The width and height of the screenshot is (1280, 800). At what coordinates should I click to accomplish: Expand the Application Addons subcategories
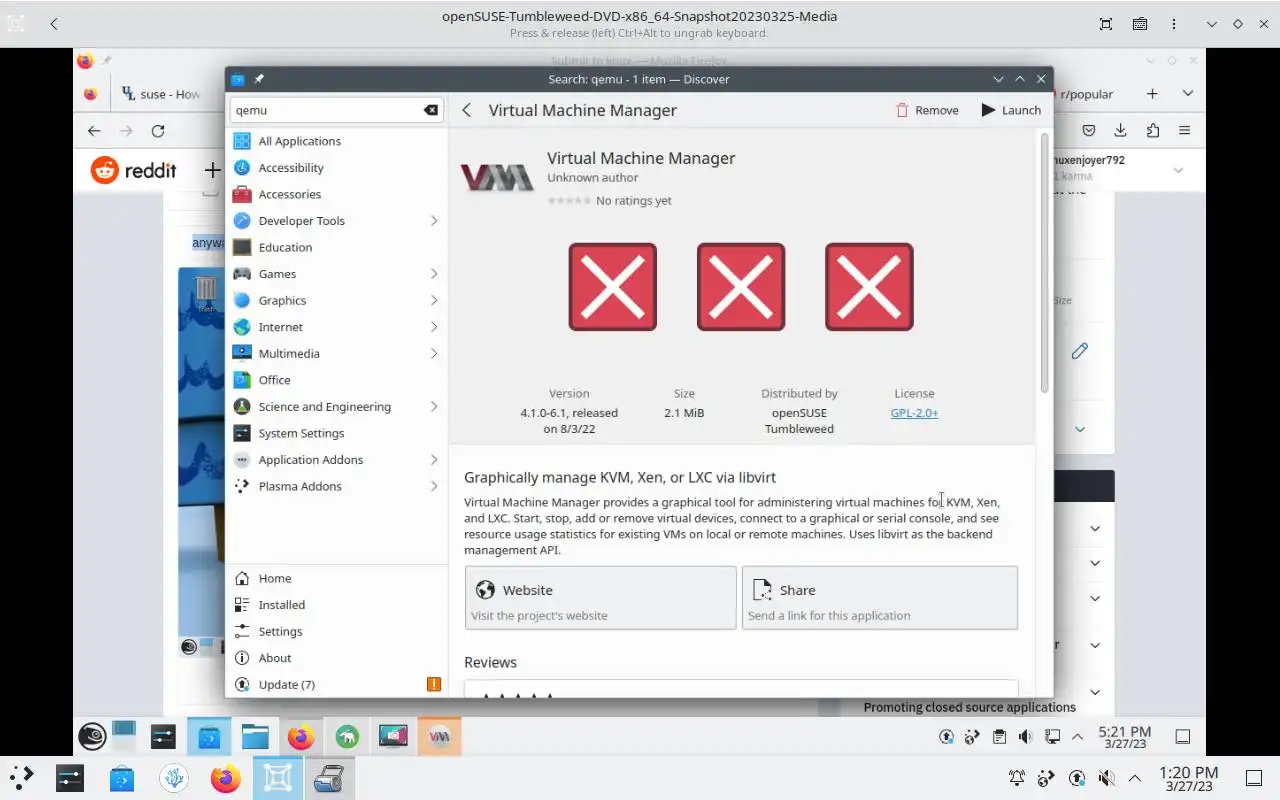click(x=434, y=460)
